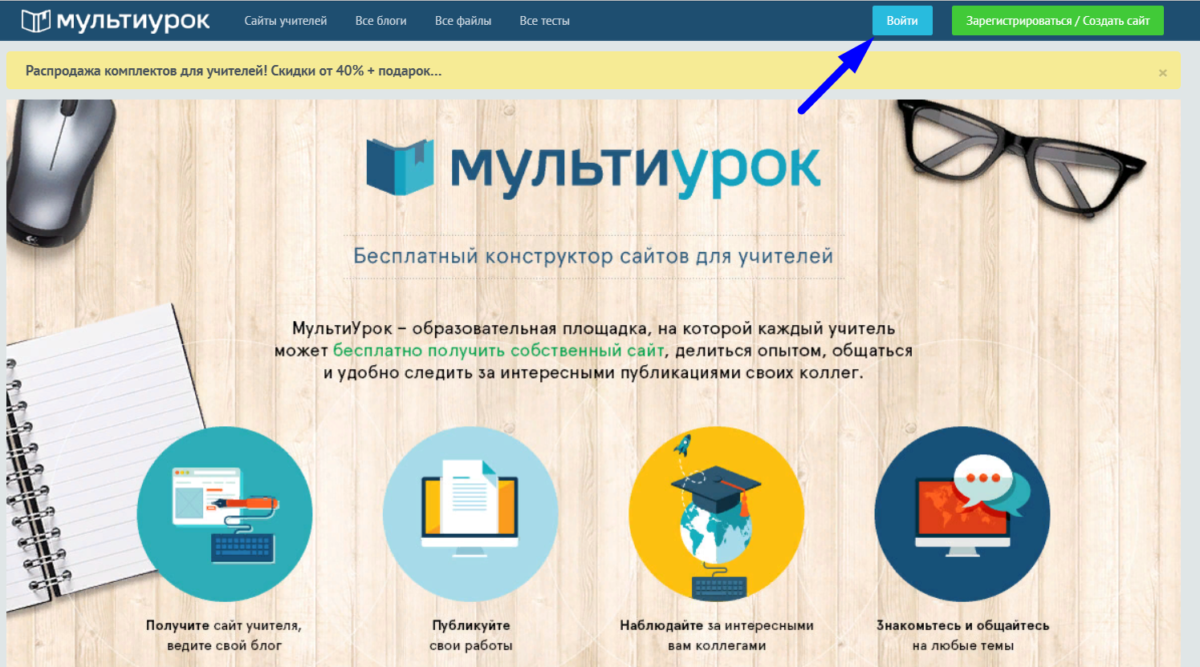Image resolution: width=1200 pixels, height=667 pixels.
Task: Follow бесплатно получить собственный сайт link
Action: [x=498, y=351]
